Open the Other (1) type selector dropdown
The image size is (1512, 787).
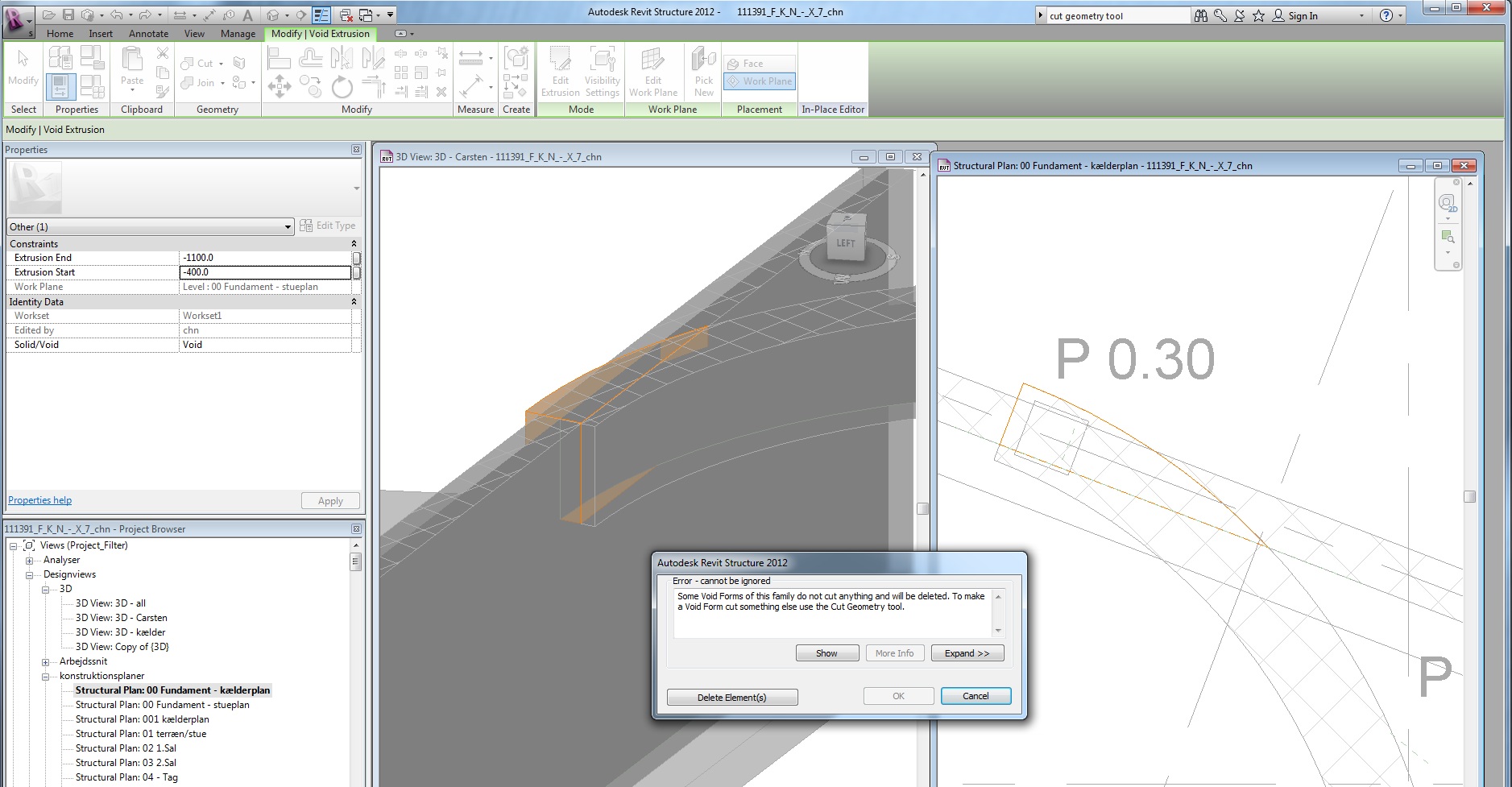pyautogui.click(x=151, y=227)
